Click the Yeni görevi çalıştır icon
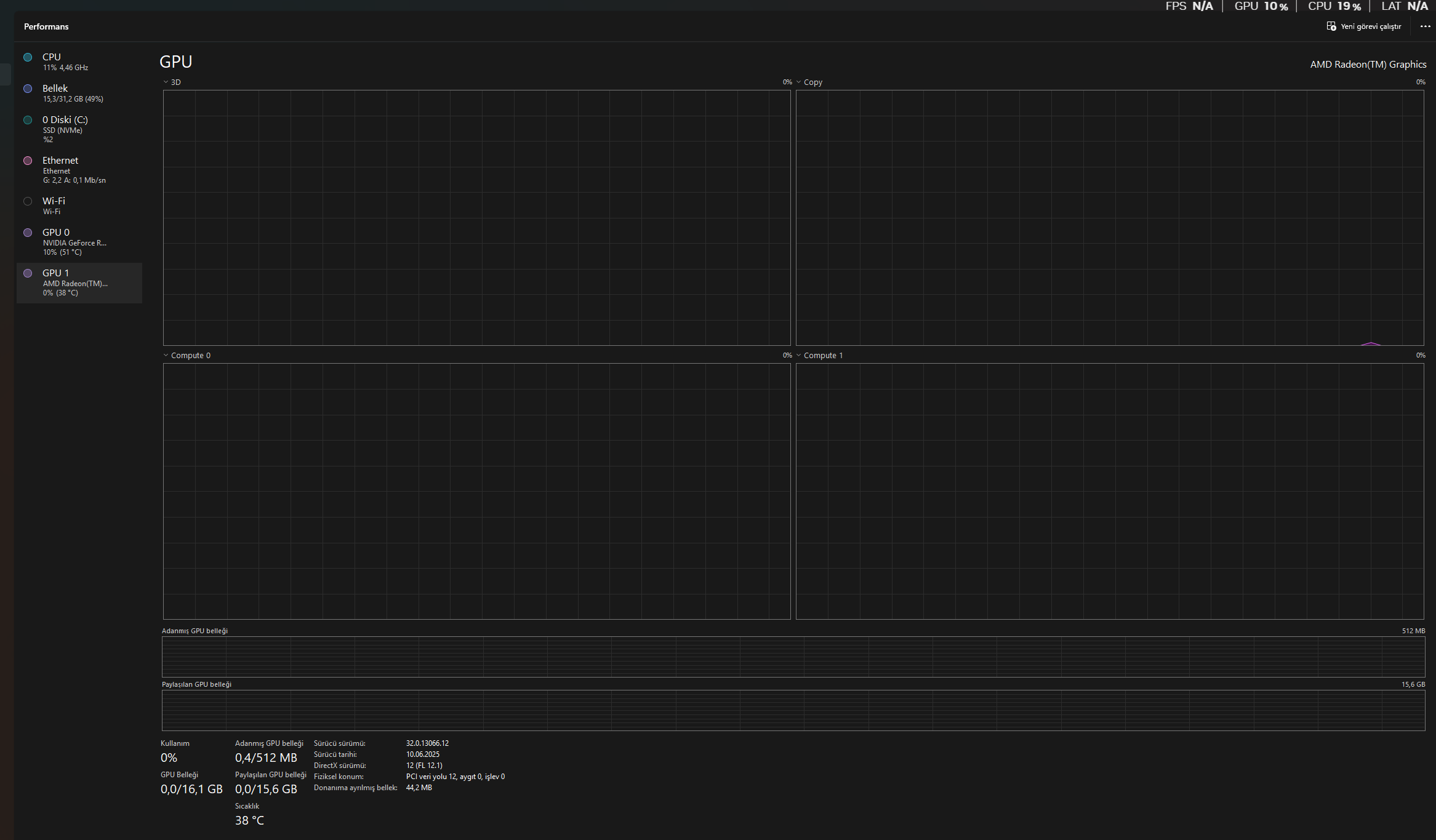 pyautogui.click(x=1331, y=26)
